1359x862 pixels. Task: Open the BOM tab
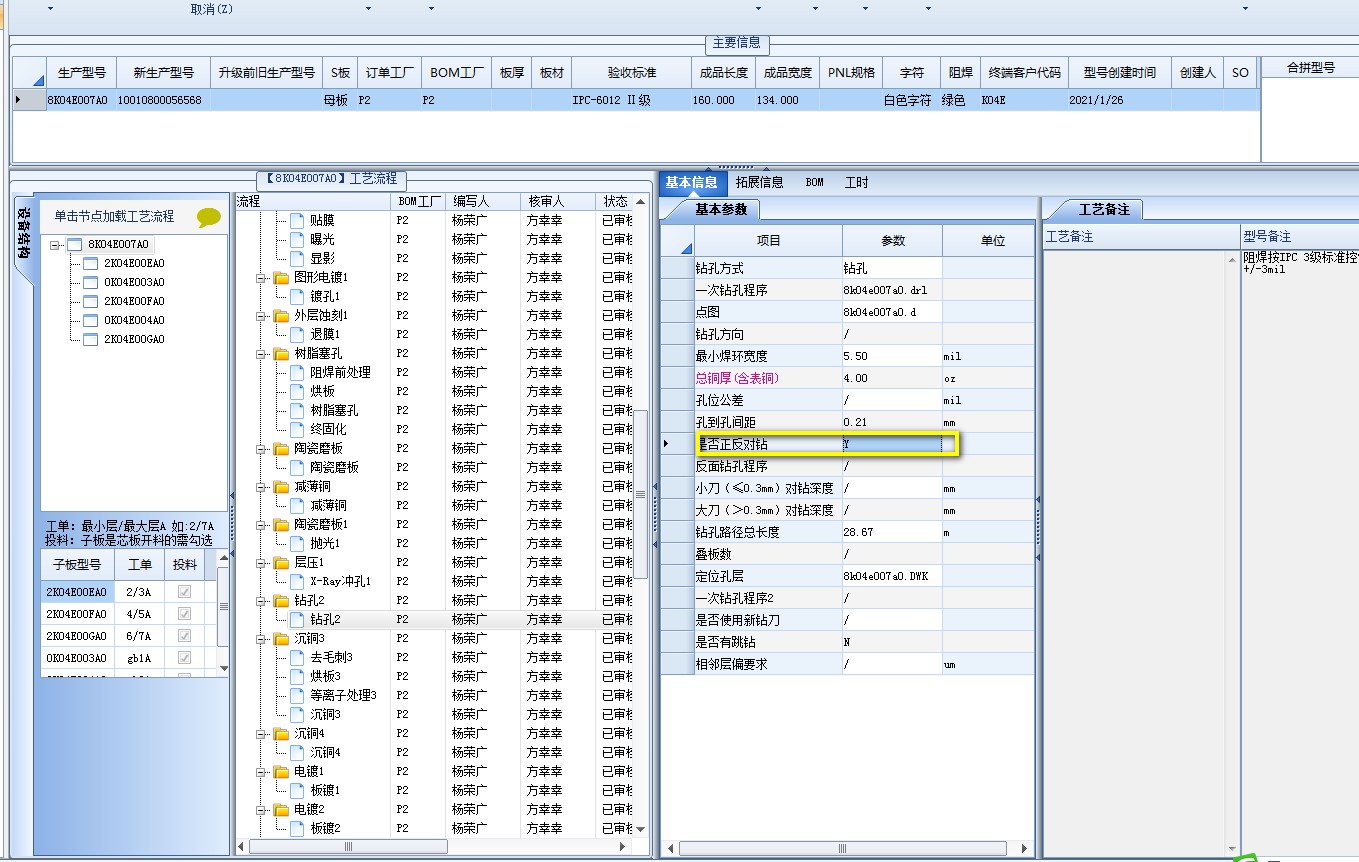click(814, 182)
